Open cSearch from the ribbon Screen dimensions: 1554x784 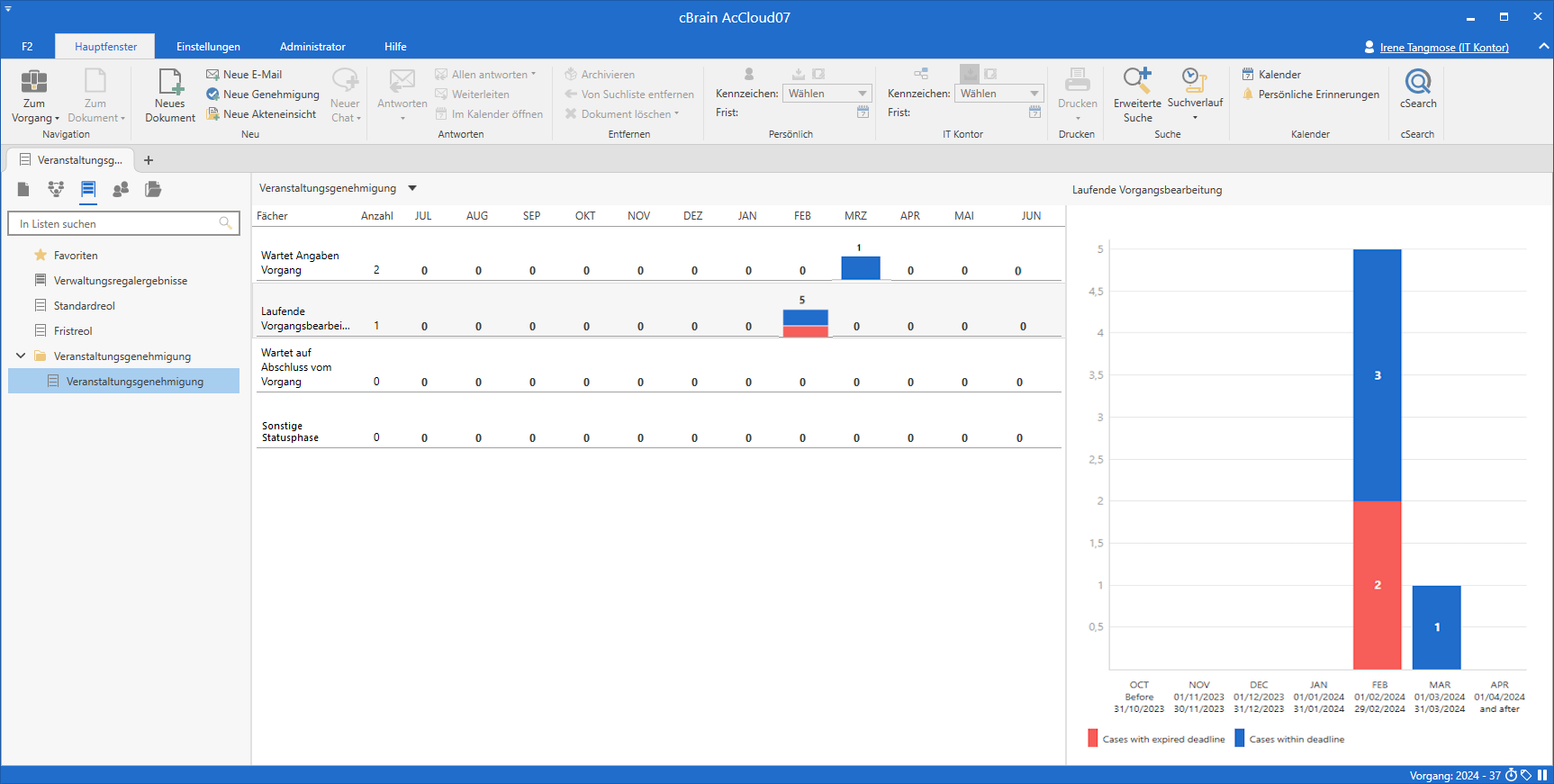(x=1417, y=89)
